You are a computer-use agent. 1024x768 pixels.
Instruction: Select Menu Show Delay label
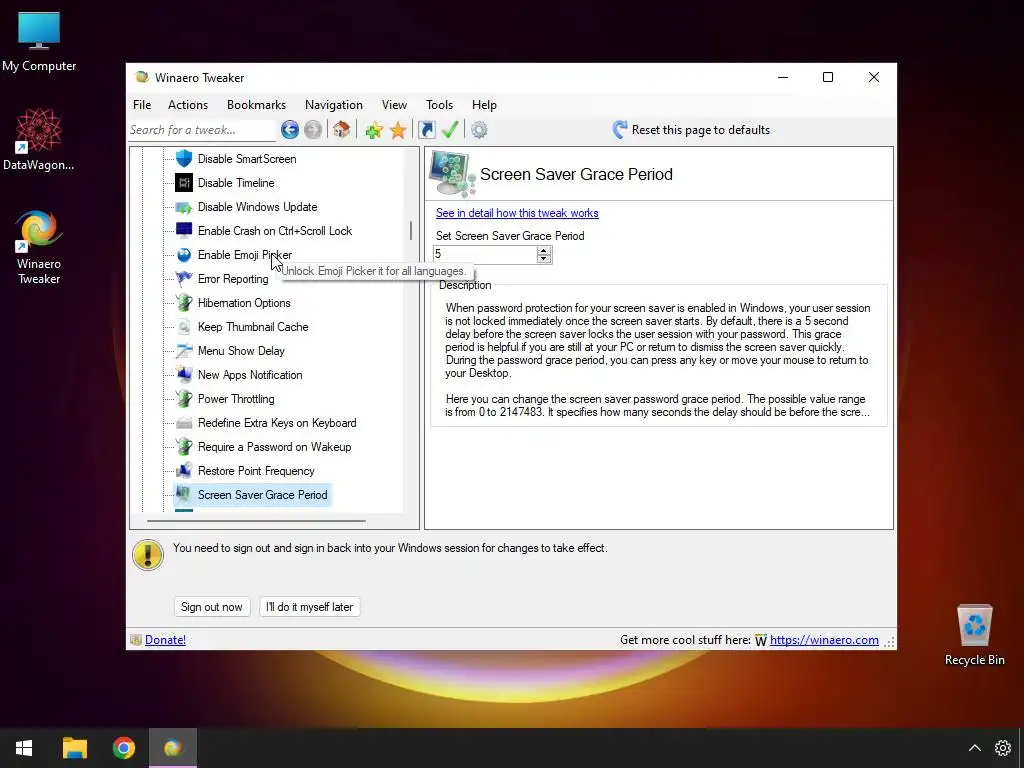tap(241, 351)
